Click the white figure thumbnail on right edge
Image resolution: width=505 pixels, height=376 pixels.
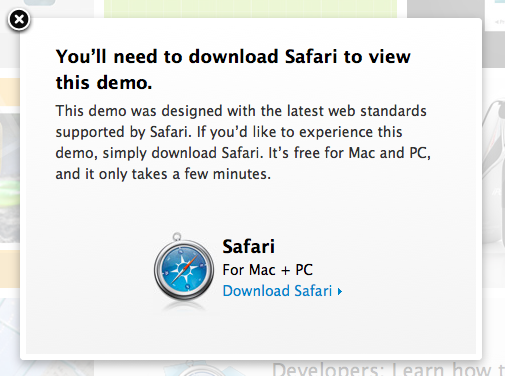point(494,172)
